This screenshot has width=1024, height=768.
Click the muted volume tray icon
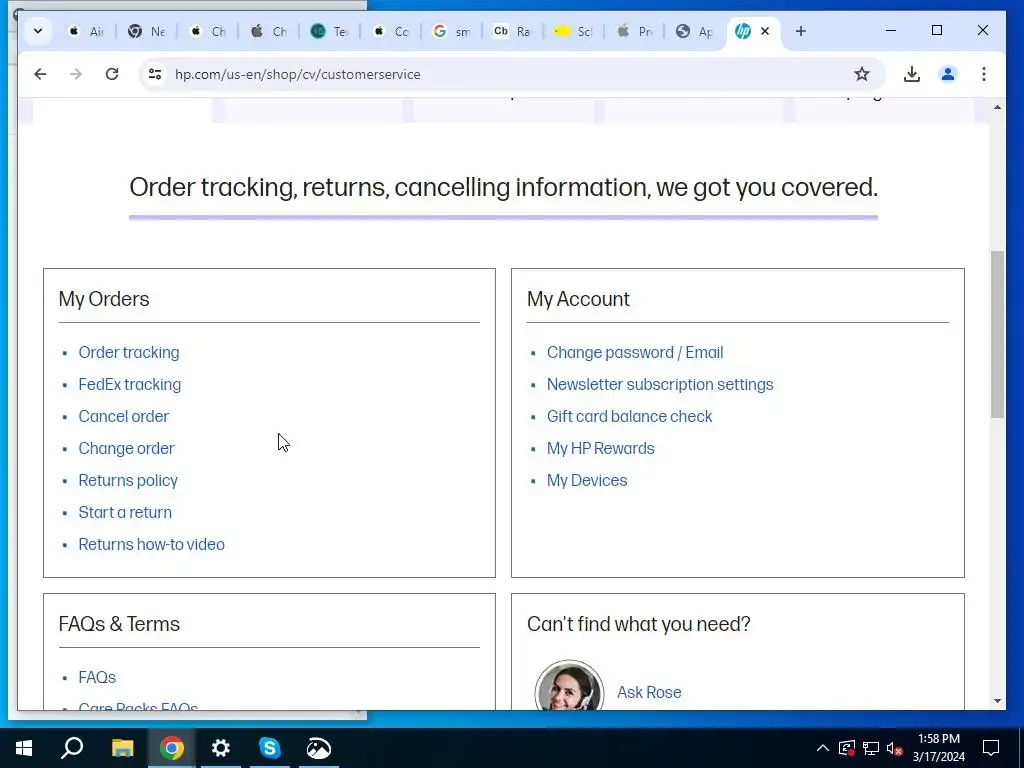pos(895,748)
